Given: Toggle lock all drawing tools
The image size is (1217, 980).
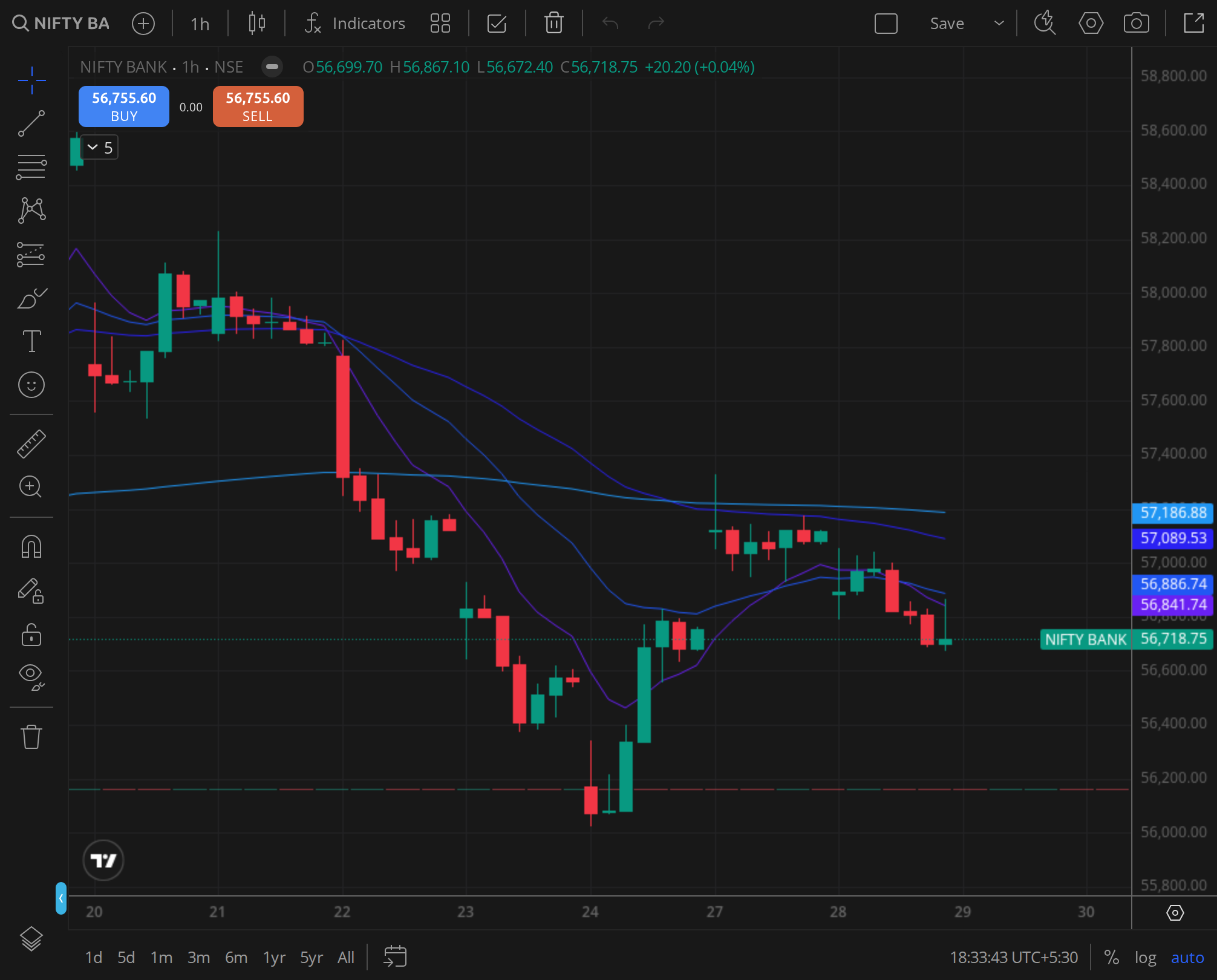Looking at the screenshot, I should (x=31, y=634).
